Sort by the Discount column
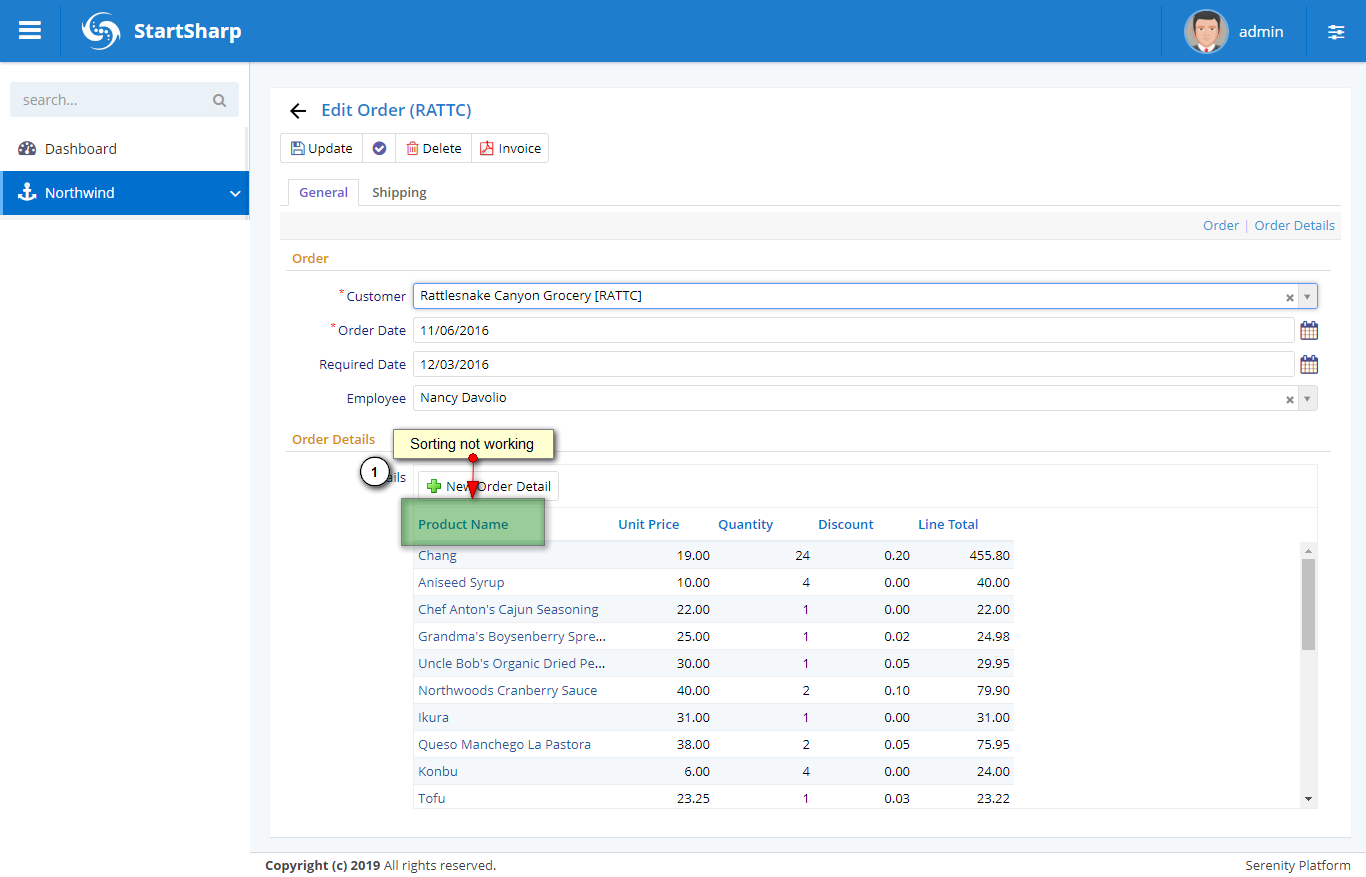This screenshot has width=1366, height=877. tap(845, 524)
